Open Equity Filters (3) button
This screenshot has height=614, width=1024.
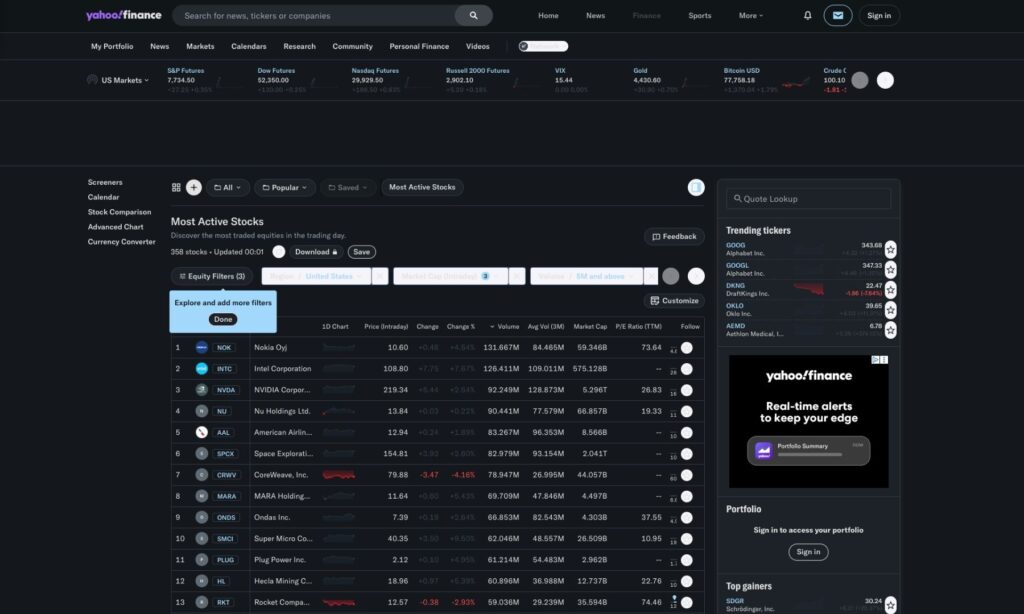(x=212, y=276)
